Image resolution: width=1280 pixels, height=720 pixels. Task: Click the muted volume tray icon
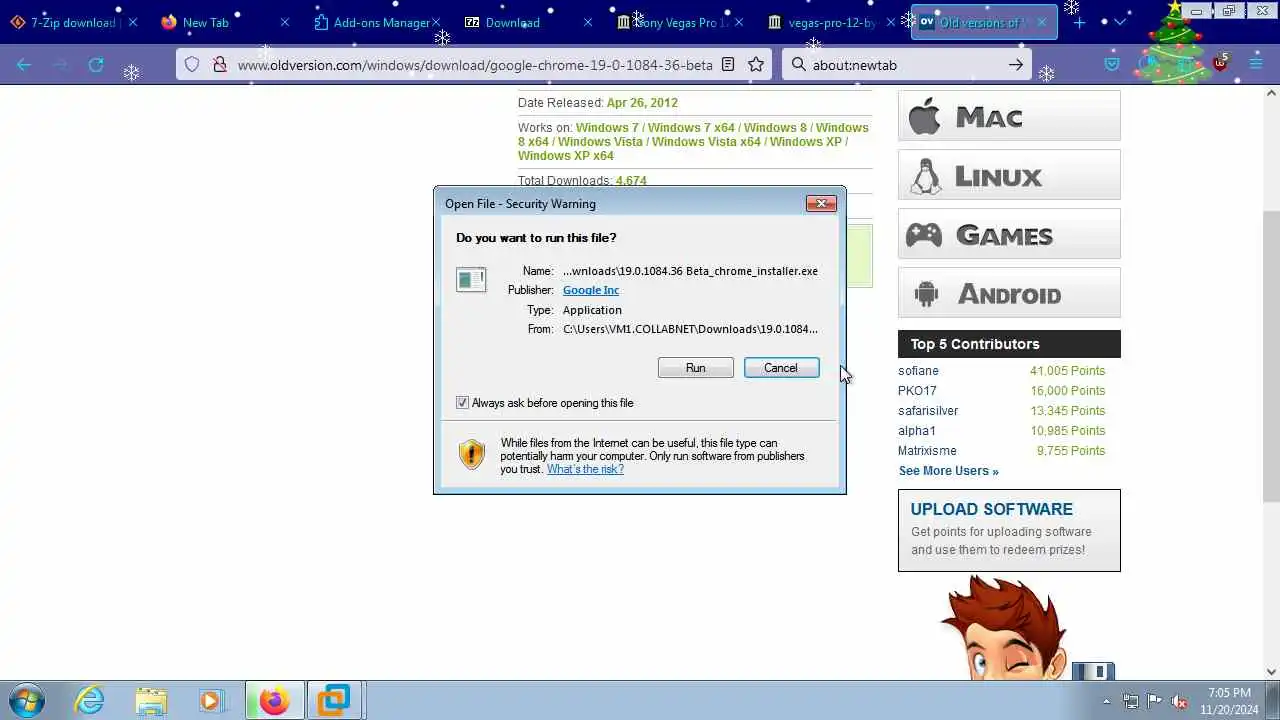click(1180, 701)
